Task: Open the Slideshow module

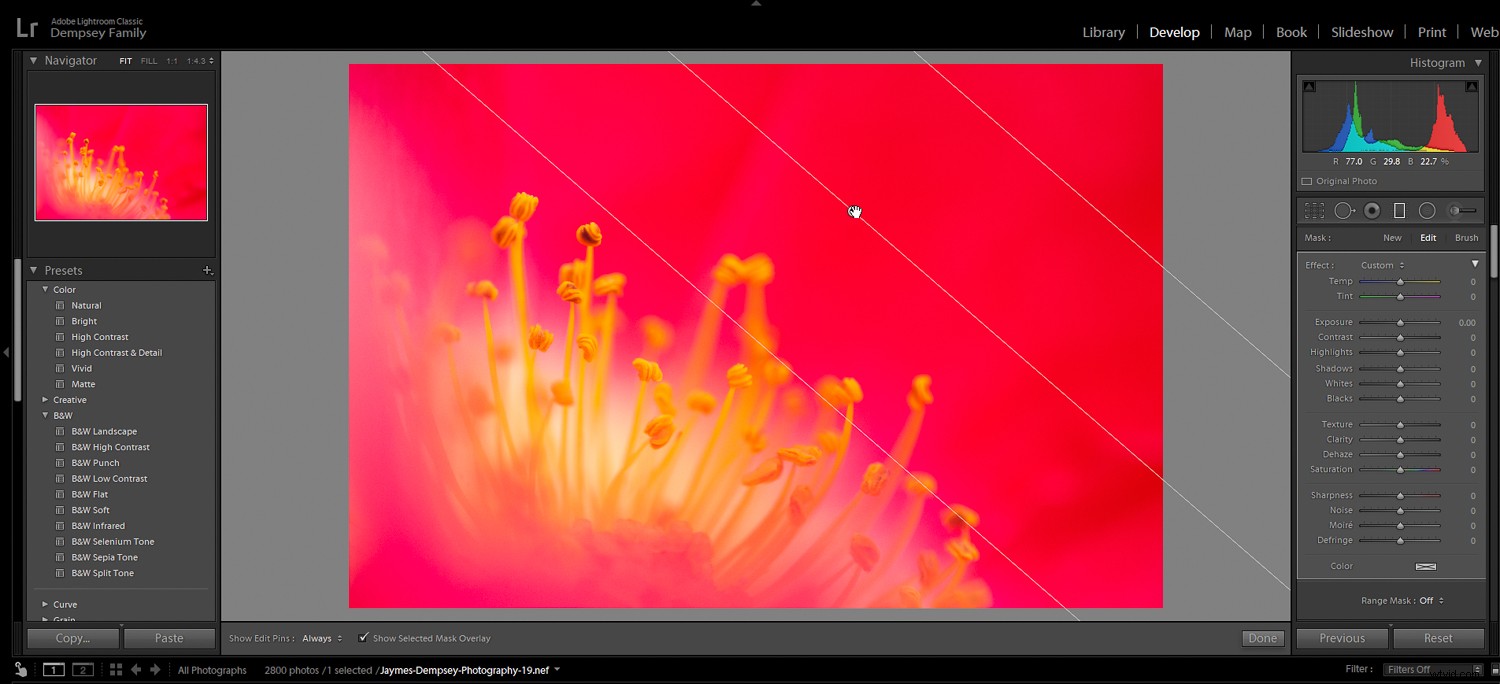Action: pyautogui.click(x=1362, y=32)
